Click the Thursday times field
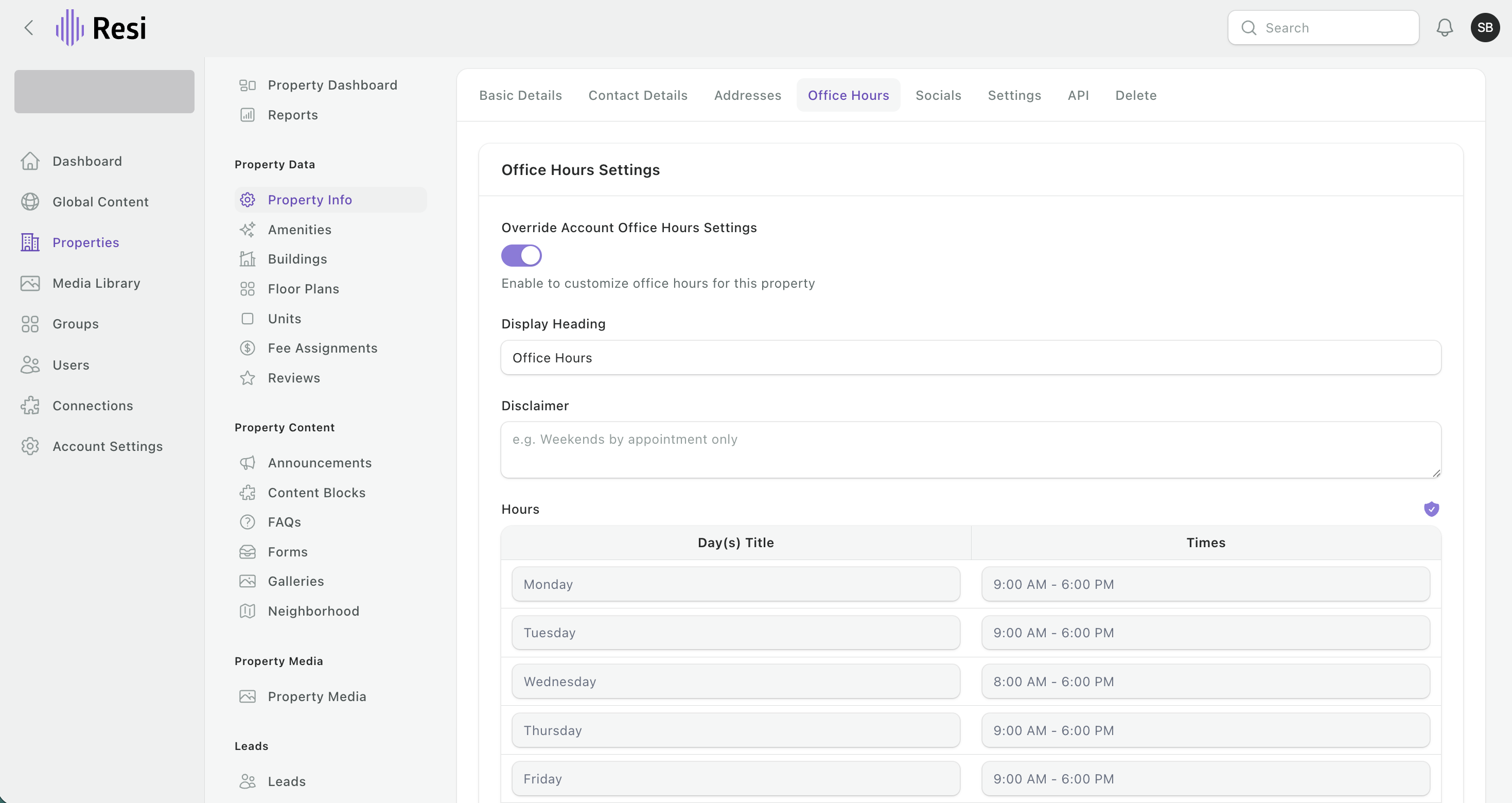Viewport: 1512px width, 803px height. pyautogui.click(x=1206, y=730)
